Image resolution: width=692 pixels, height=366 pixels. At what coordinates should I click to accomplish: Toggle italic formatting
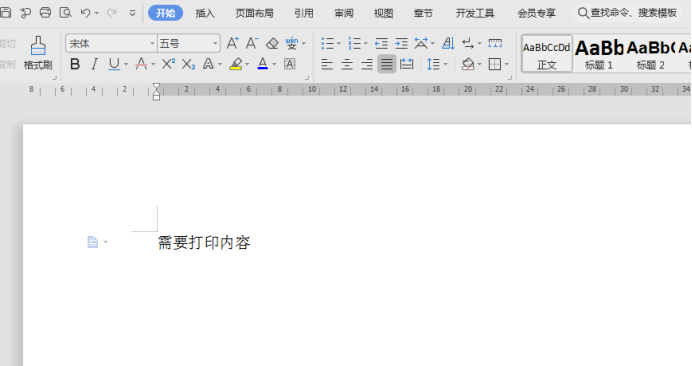tap(94, 64)
